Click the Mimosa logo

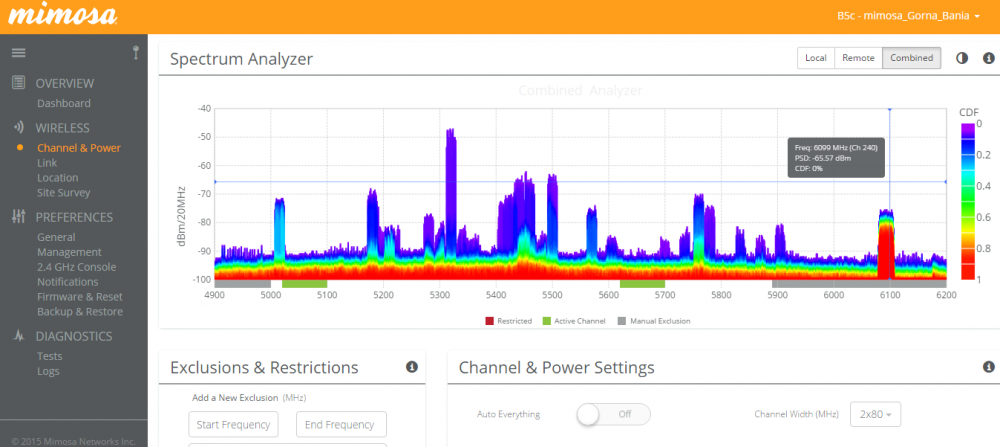62,17
